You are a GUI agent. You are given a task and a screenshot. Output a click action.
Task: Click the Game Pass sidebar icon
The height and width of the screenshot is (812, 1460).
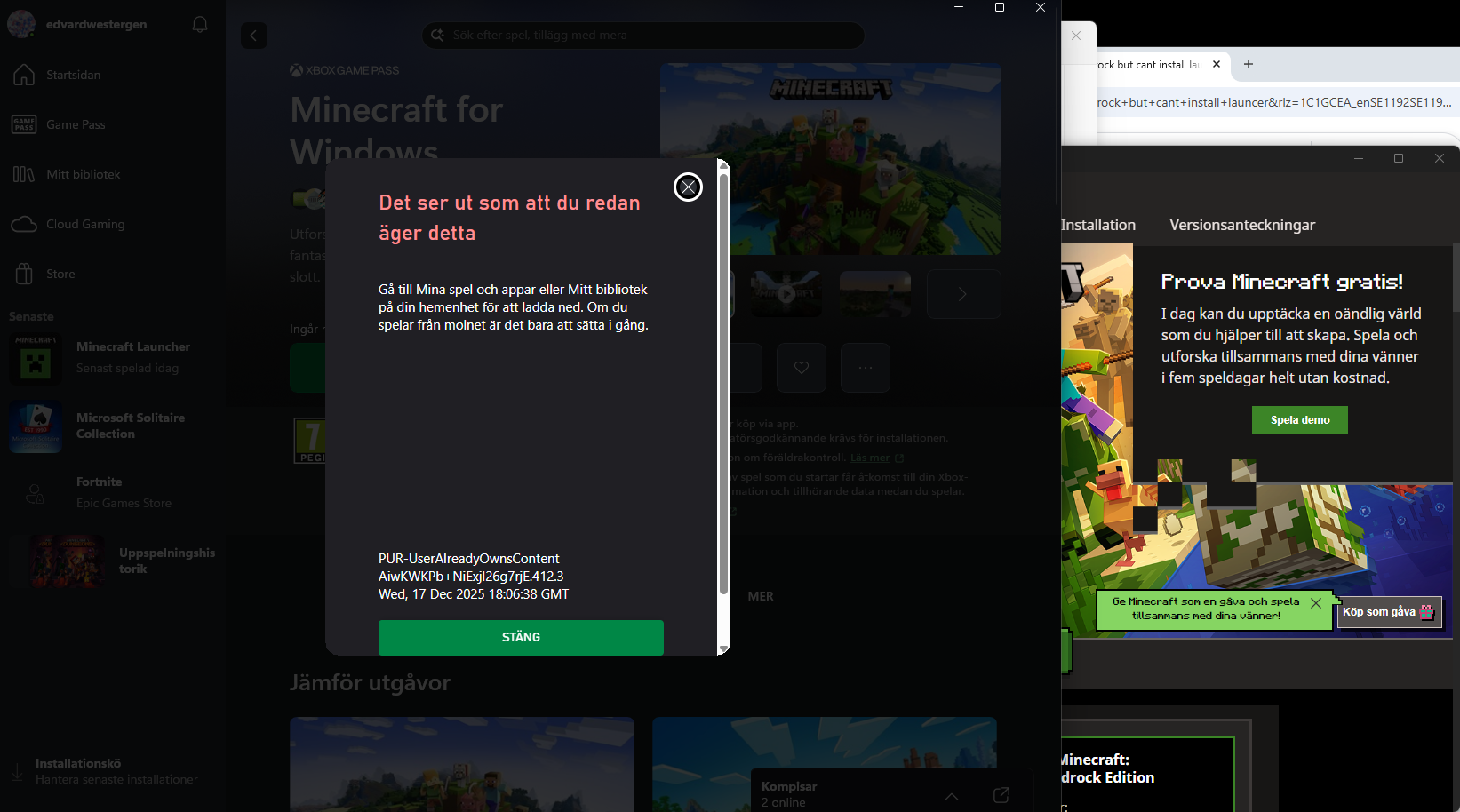[x=24, y=124]
